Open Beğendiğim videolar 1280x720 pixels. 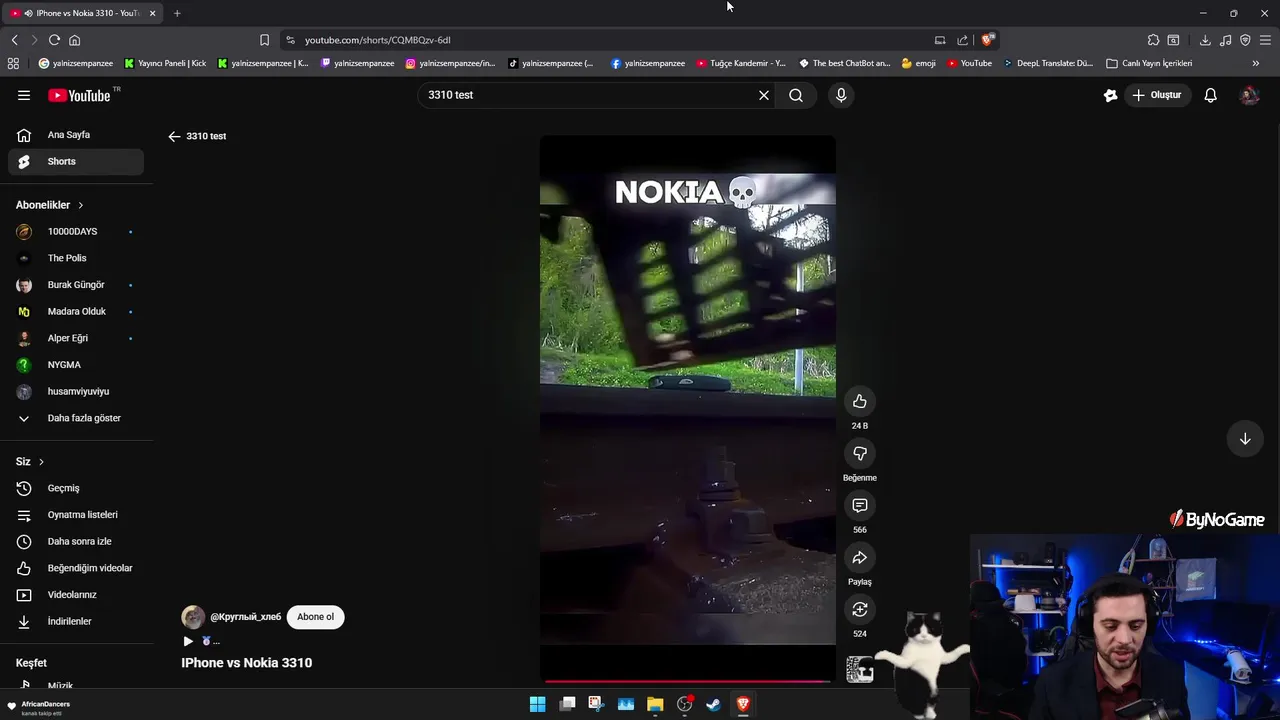point(75,568)
